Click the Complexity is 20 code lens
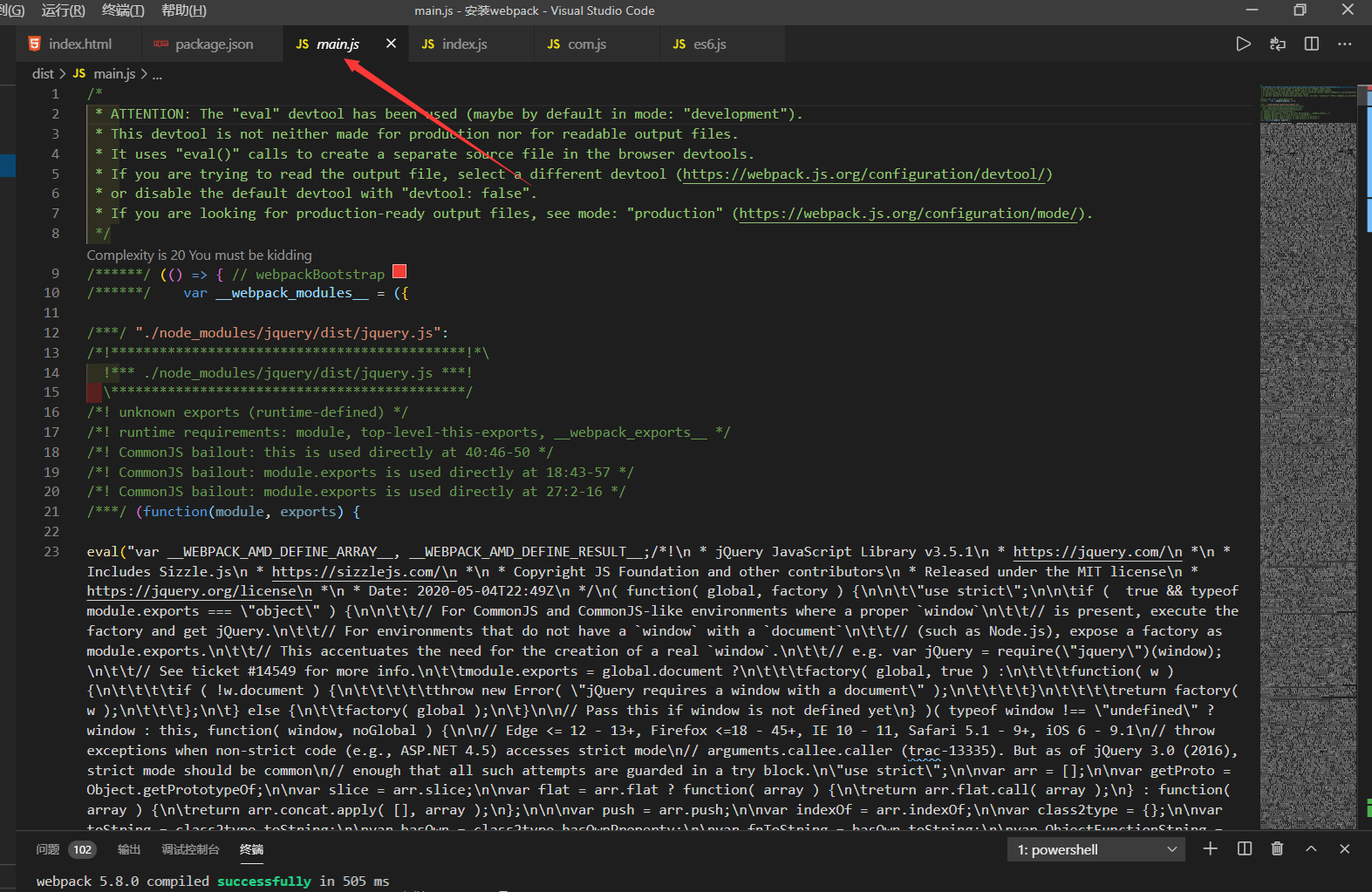The height and width of the screenshot is (892, 1372). [x=199, y=255]
